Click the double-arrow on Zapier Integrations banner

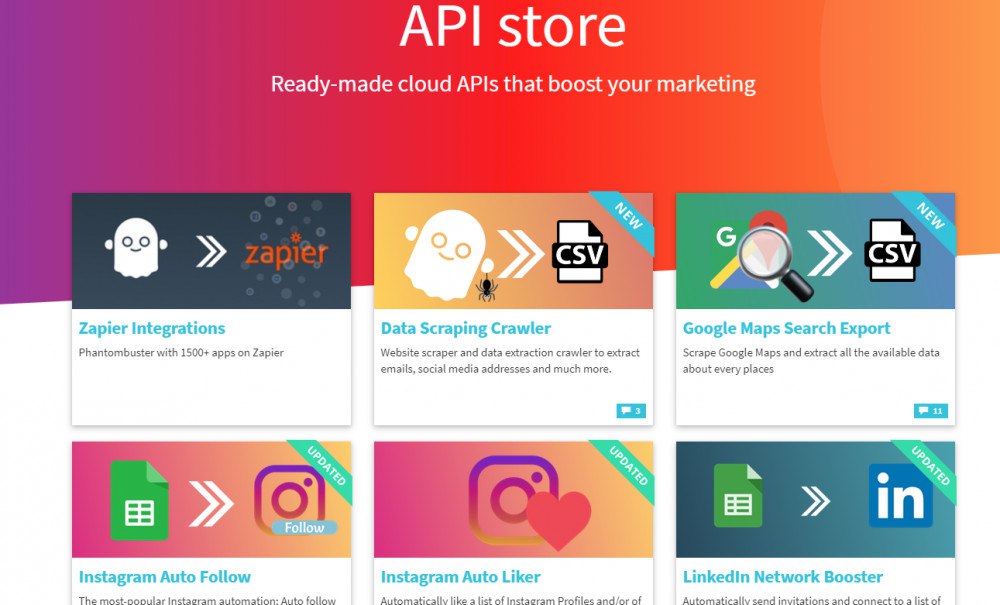pyautogui.click(x=211, y=251)
